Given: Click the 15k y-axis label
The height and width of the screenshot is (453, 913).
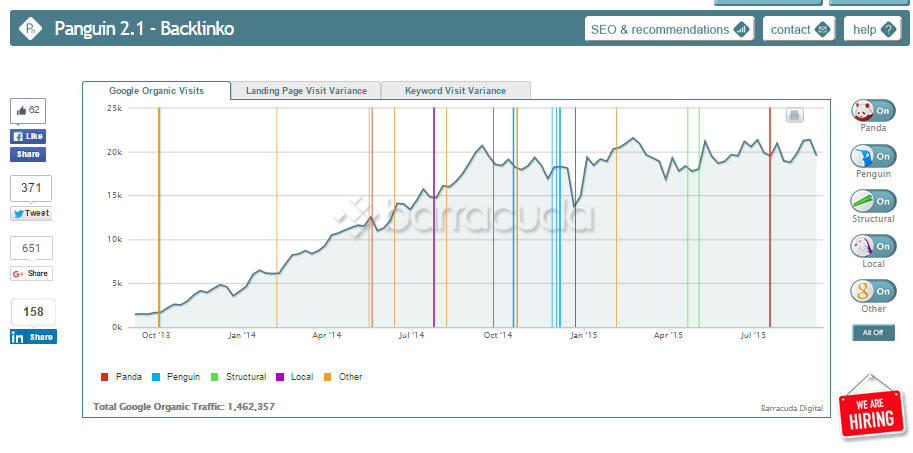Looking at the screenshot, I should coord(114,196).
